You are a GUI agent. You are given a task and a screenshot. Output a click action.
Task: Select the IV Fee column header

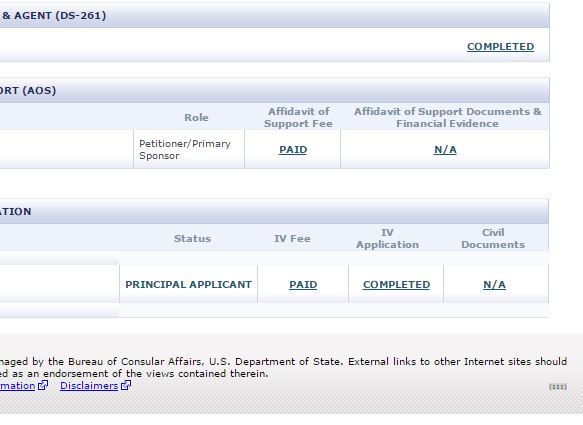[x=292, y=238]
